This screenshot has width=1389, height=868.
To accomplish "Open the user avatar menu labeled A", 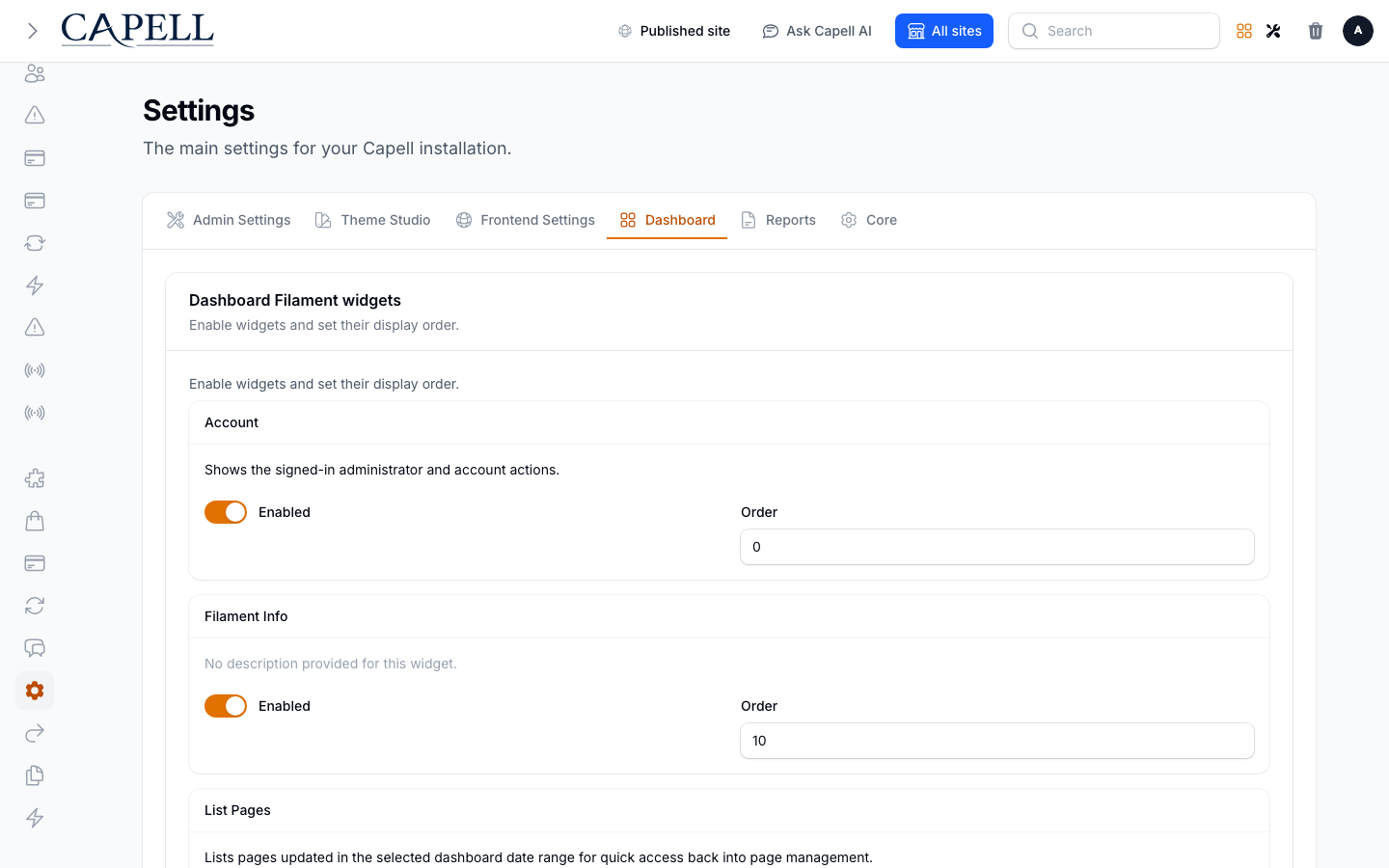I will point(1358,31).
